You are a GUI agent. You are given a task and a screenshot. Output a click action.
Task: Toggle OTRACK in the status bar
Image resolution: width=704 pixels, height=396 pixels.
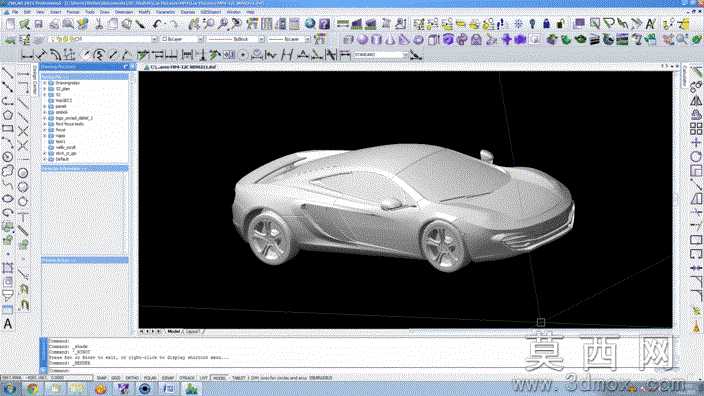tap(187, 378)
